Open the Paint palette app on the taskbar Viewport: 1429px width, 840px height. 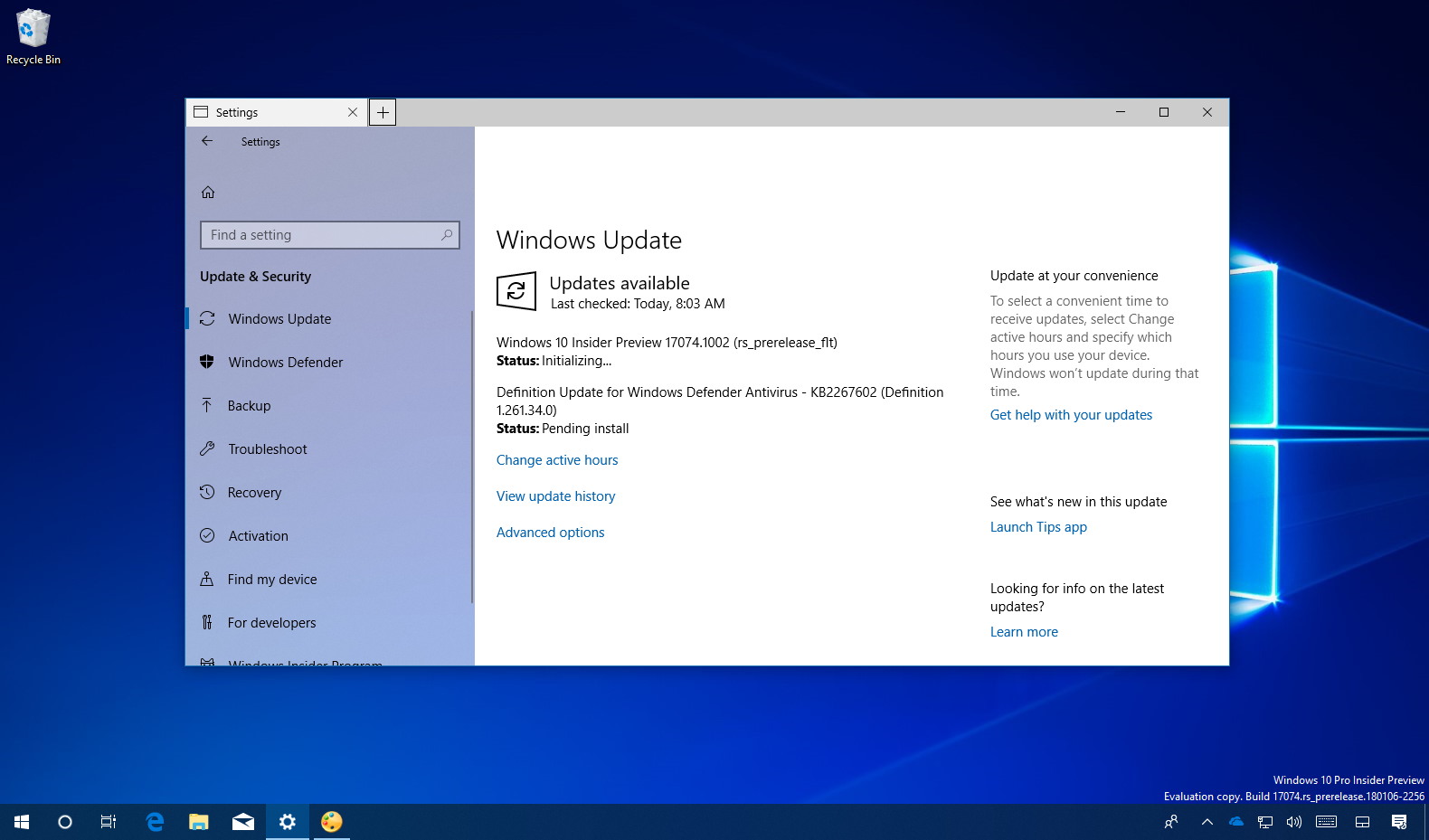click(x=332, y=822)
